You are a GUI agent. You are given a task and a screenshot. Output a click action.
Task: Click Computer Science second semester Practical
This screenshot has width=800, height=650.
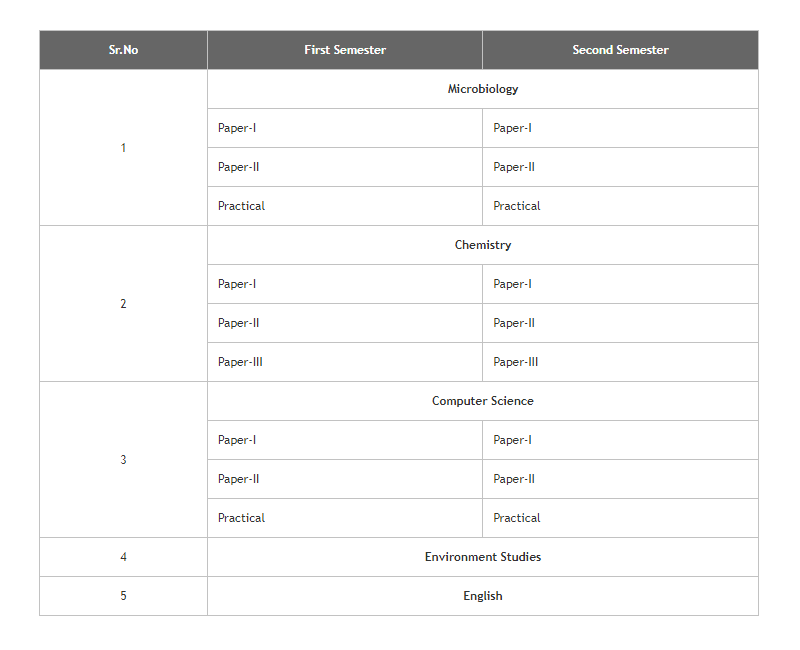516,518
